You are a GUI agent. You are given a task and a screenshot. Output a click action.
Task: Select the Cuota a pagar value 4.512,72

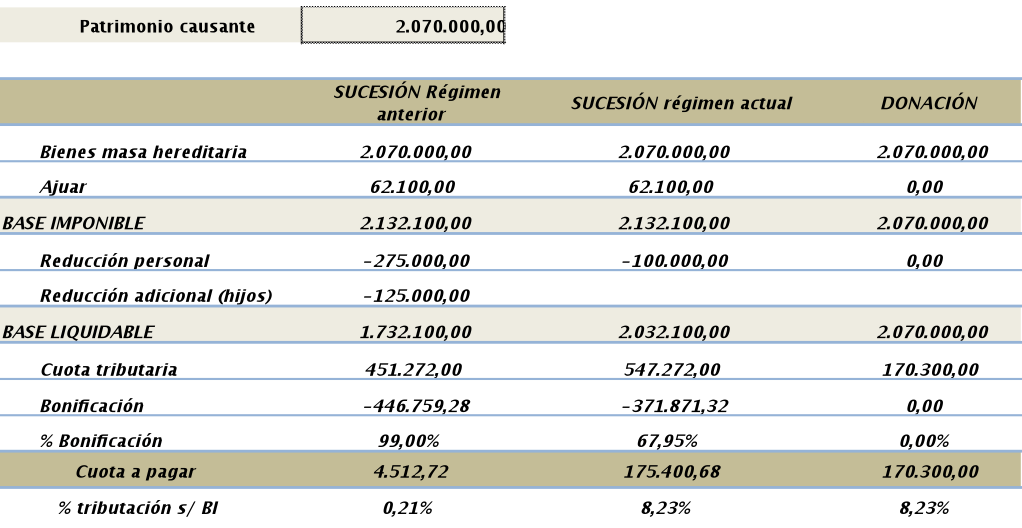pos(417,472)
